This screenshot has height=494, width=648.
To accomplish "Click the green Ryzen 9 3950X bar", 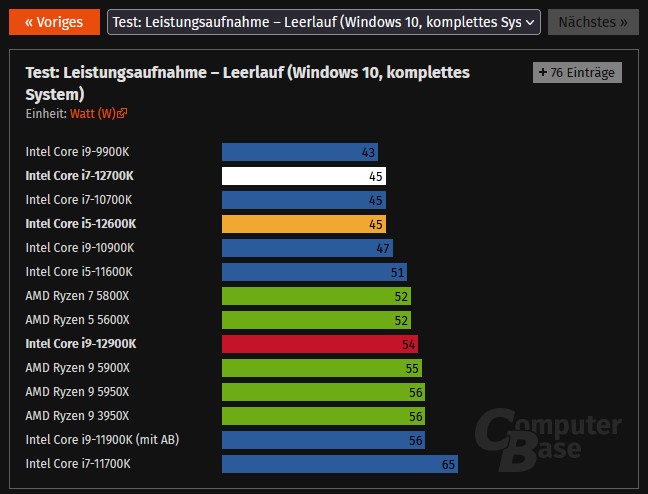I will (324, 416).
